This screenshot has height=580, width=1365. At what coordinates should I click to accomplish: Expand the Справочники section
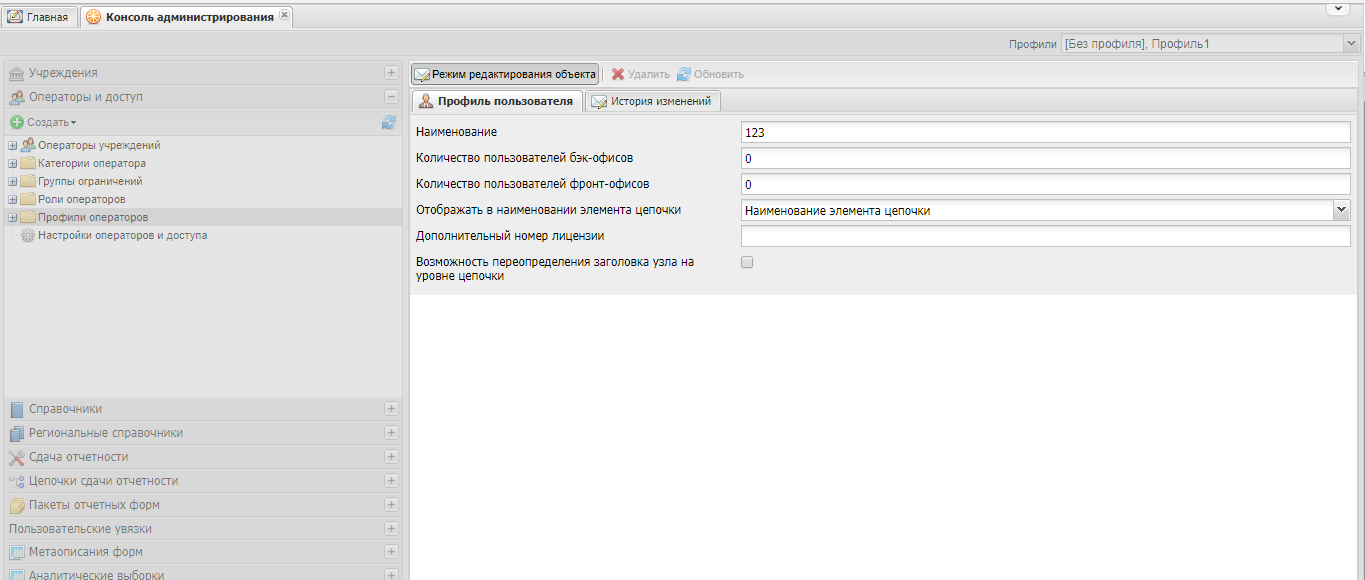(x=391, y=409)
